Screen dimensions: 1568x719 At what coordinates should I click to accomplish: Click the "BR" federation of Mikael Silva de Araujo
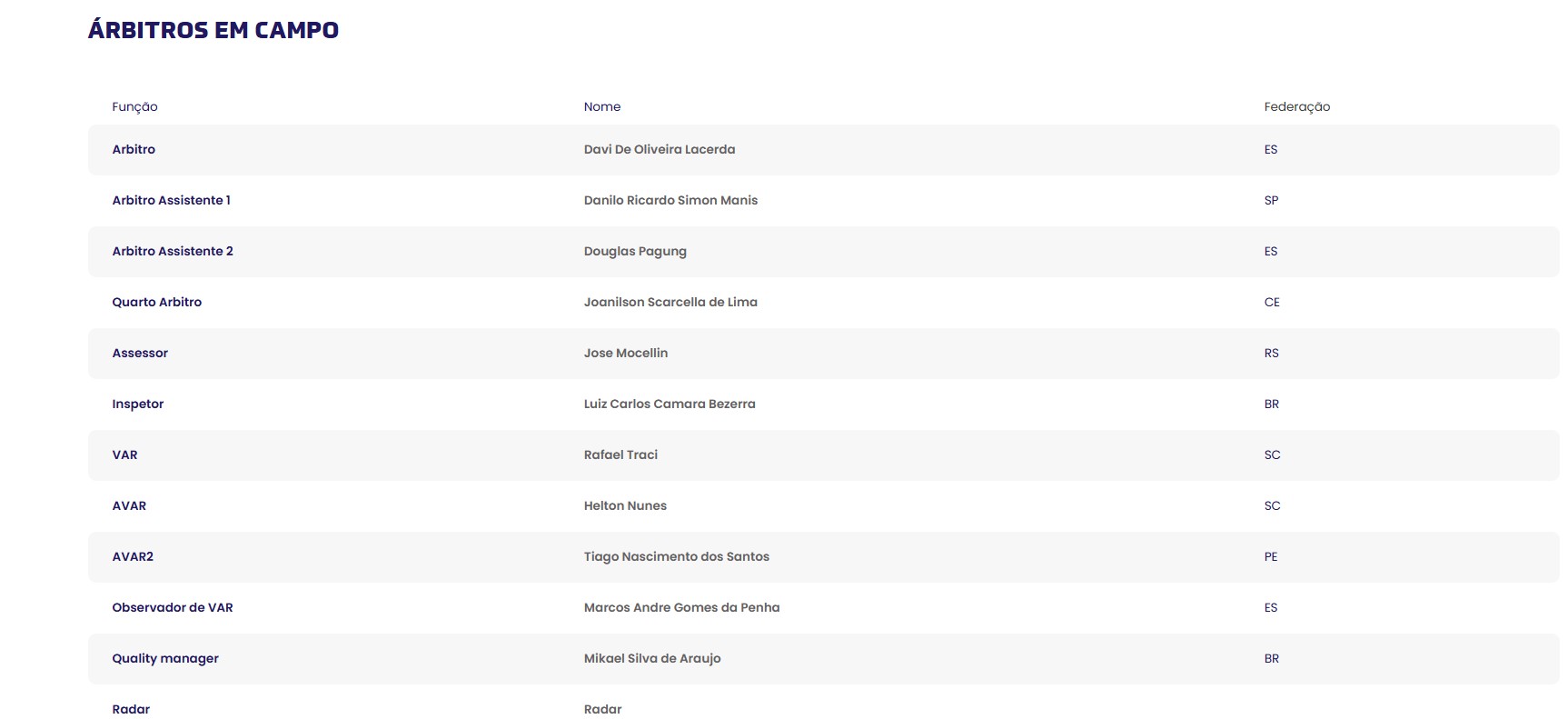click(x=1271, y=658)
